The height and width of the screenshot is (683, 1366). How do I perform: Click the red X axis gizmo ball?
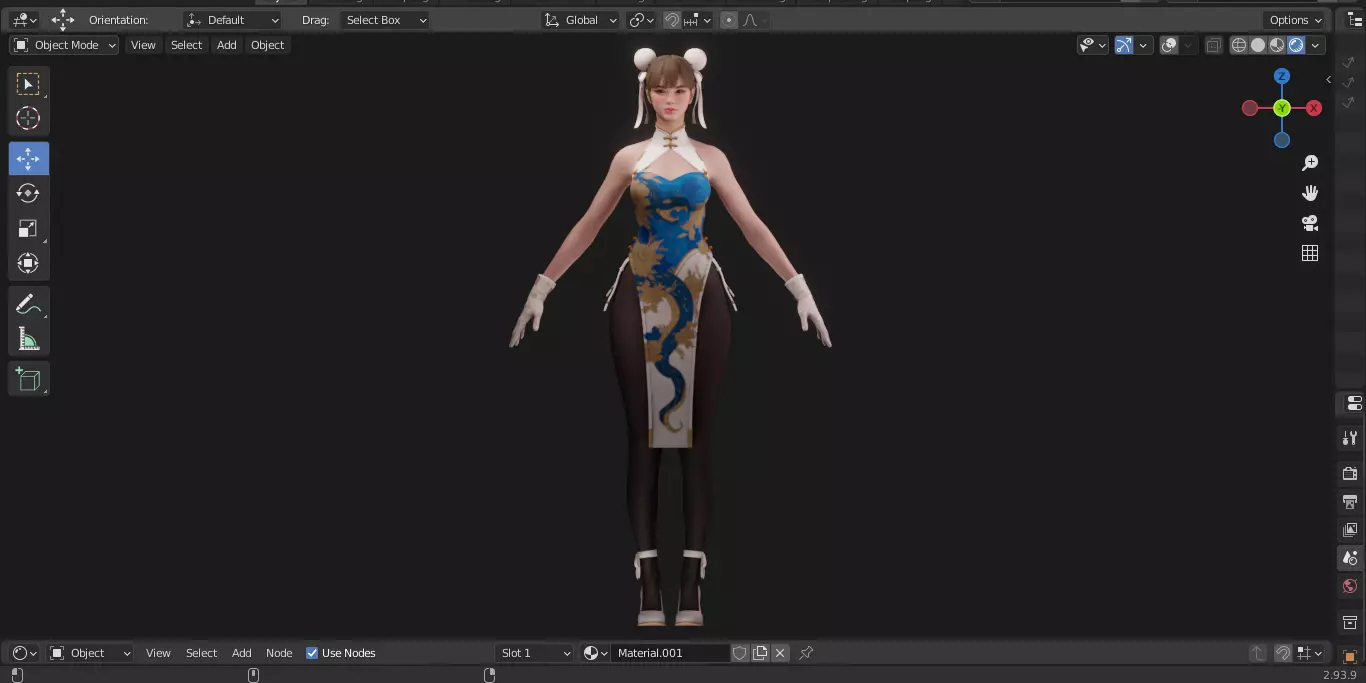click(1314, 108)
